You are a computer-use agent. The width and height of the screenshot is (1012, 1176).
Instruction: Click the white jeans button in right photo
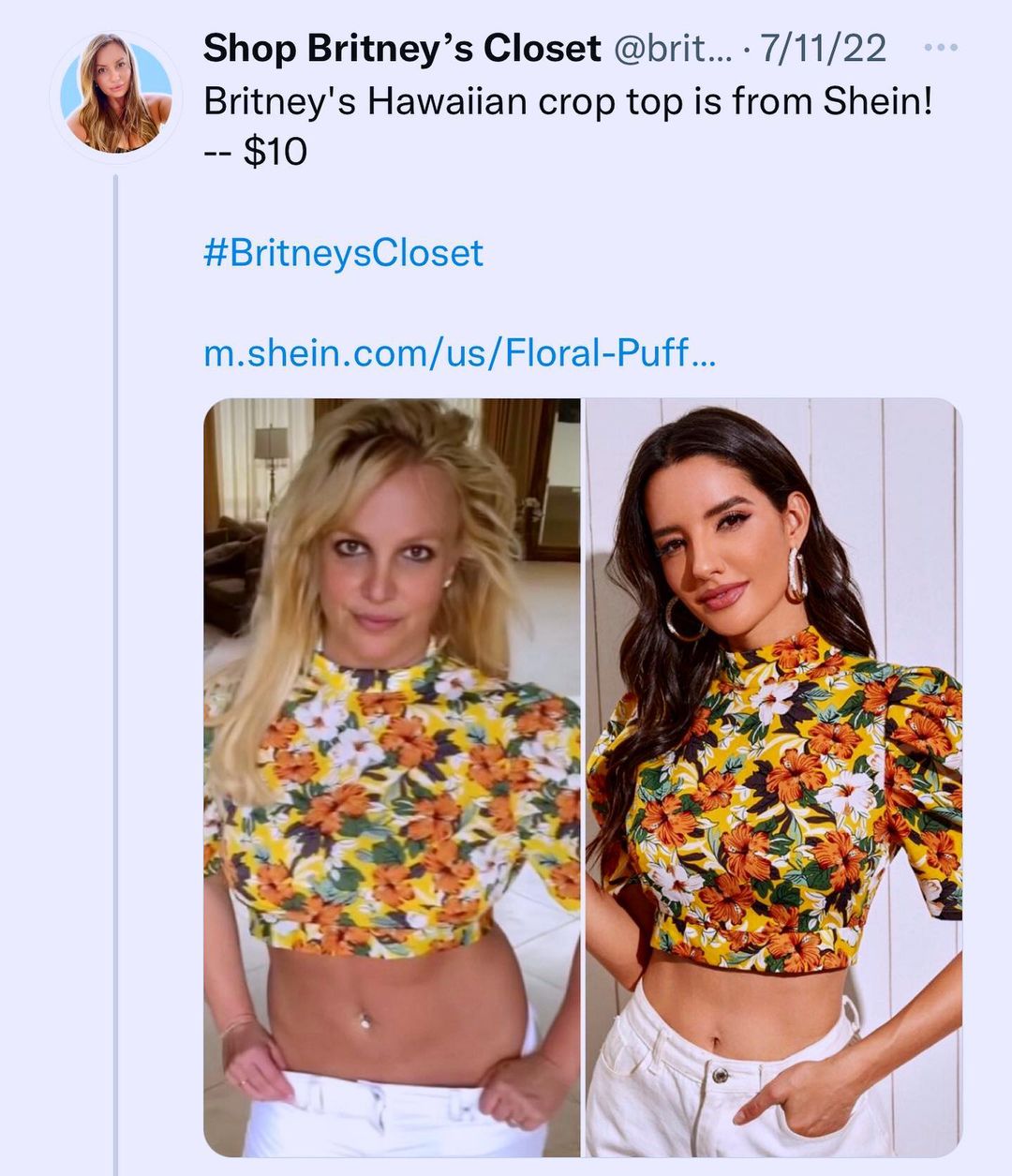click(x=720, y=1073)
